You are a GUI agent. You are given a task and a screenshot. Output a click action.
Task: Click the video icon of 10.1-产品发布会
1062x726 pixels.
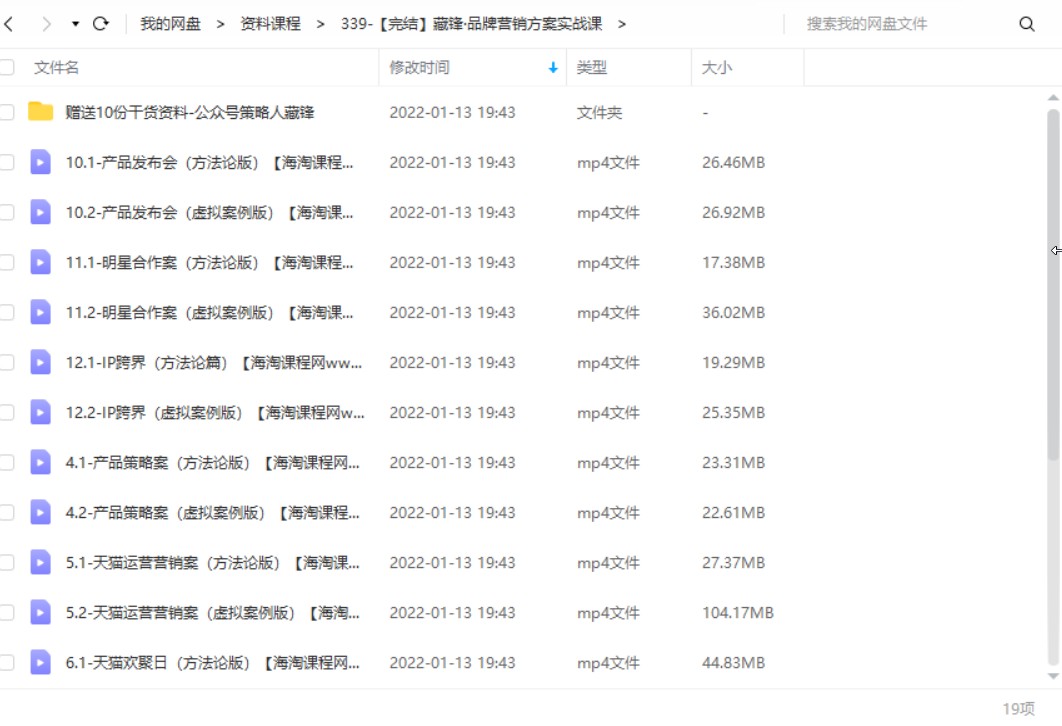[x=41, y=163]
